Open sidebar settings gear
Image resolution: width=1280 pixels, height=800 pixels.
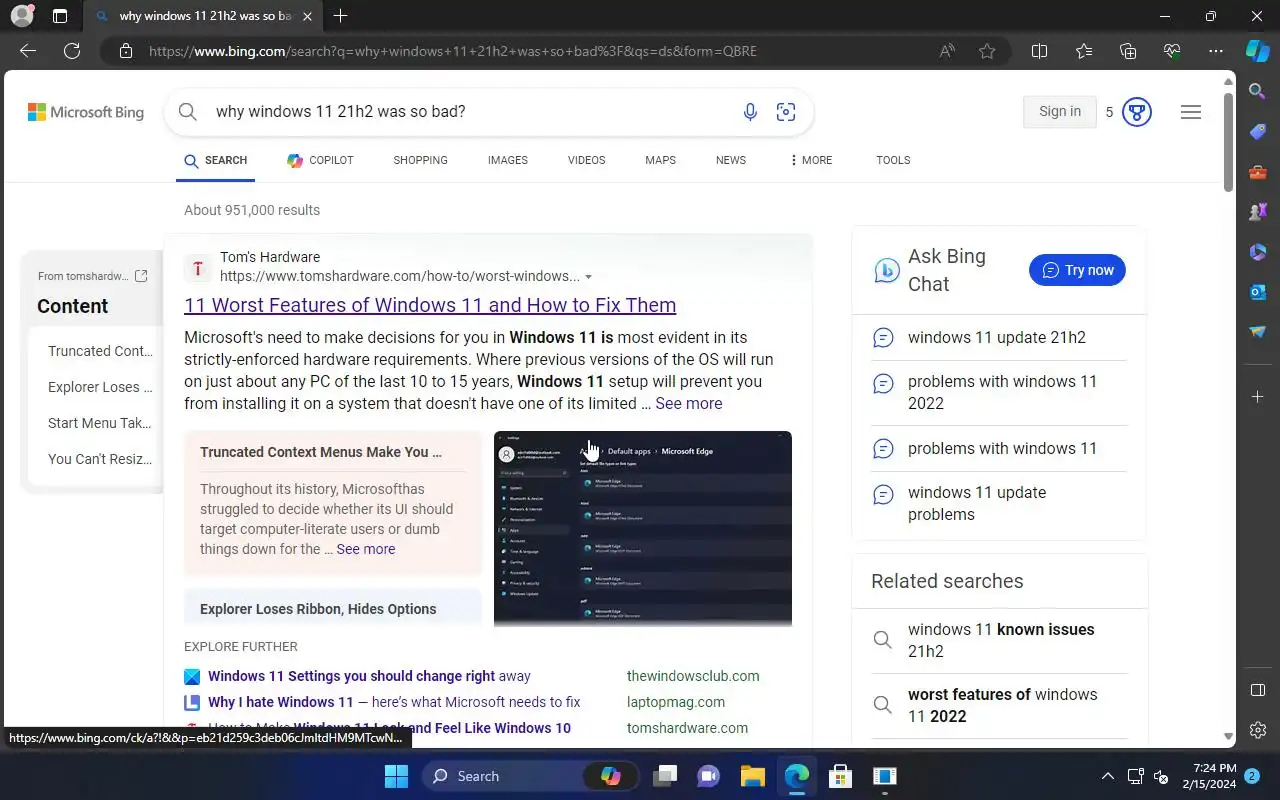coord(1258,730)
